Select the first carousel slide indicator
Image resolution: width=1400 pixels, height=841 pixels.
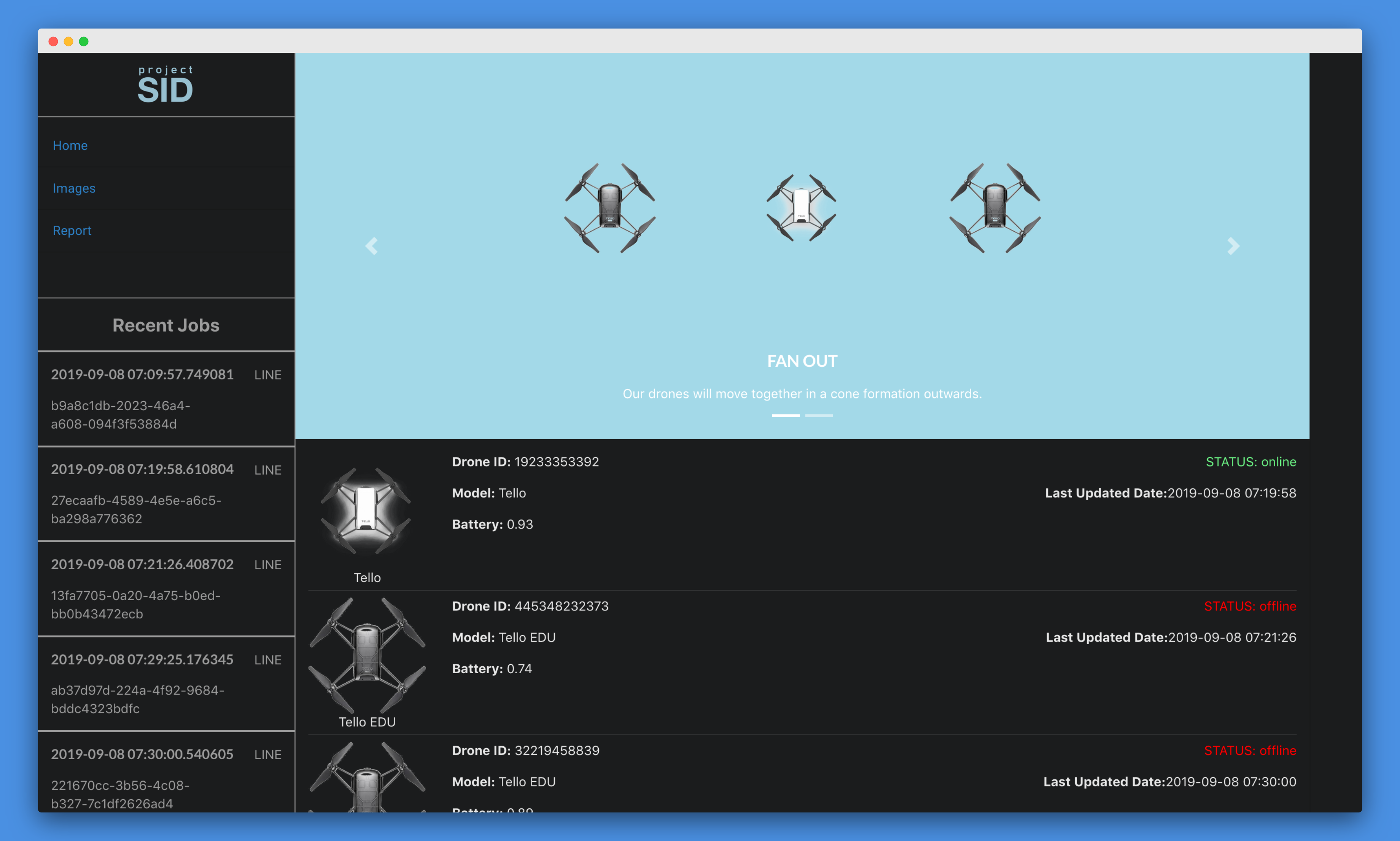785,416
